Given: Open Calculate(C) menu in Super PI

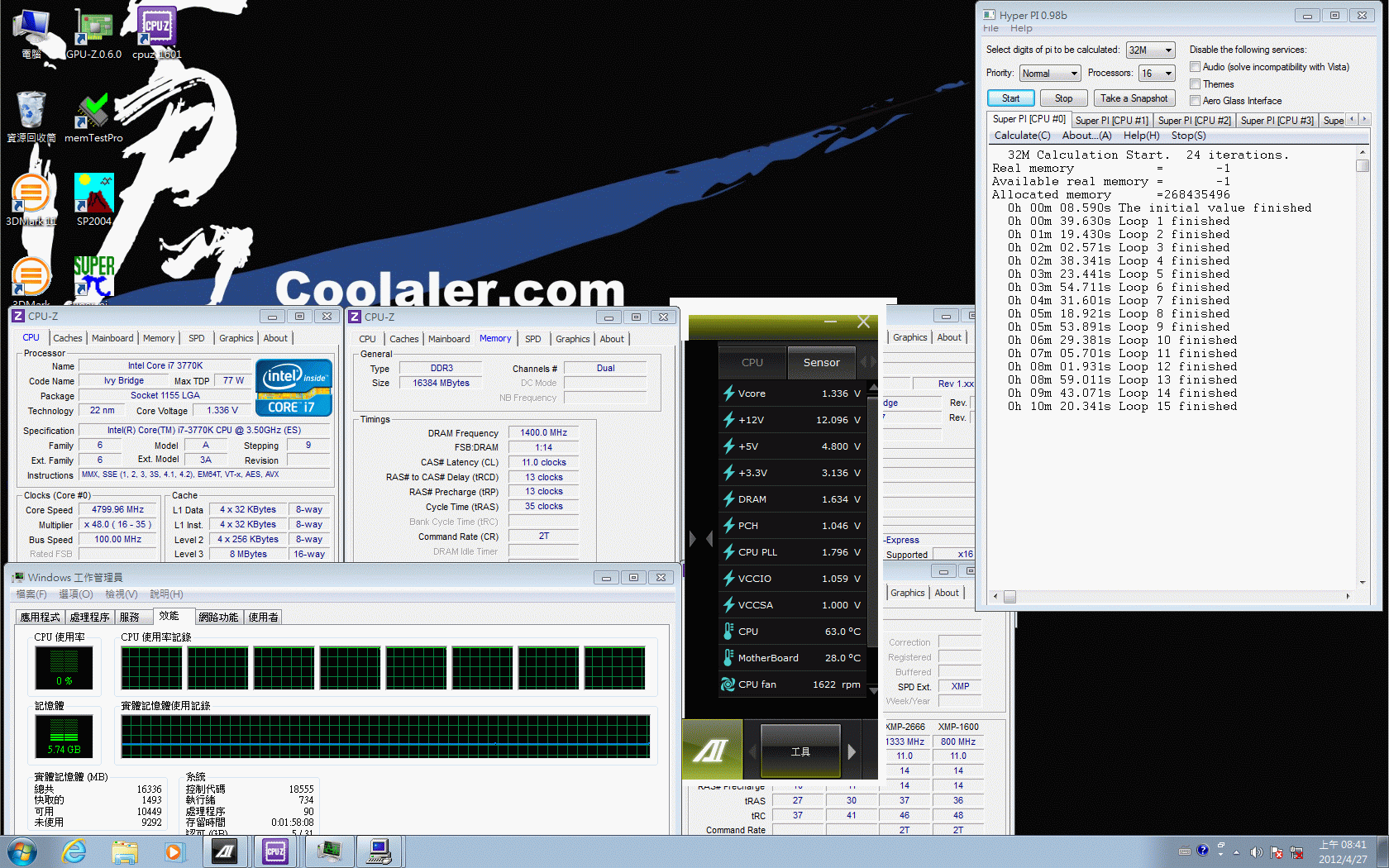Looking at the screenshot, I should coord(1022,136).
